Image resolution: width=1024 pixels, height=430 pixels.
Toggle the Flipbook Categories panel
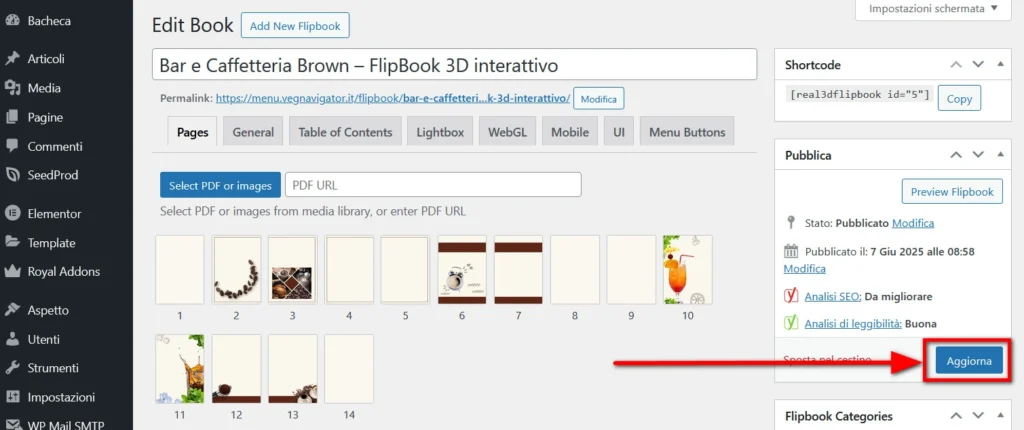[1003, 416]
